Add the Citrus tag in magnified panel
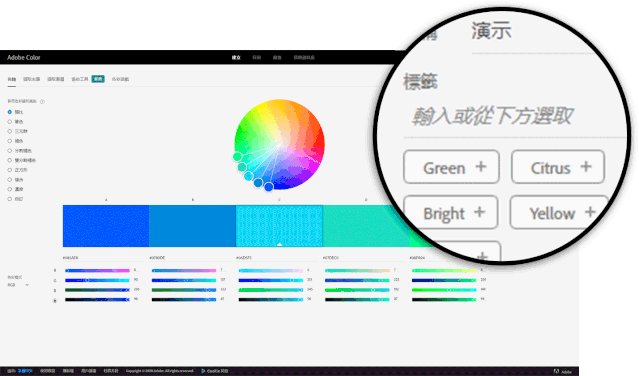Image resolution: width=639 pixels, height=376 pixels. point(558,167)
